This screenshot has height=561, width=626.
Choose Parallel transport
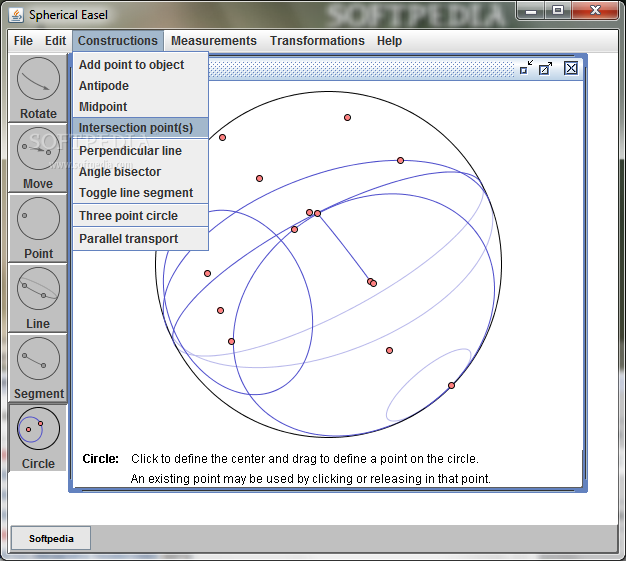pos(141,239)
